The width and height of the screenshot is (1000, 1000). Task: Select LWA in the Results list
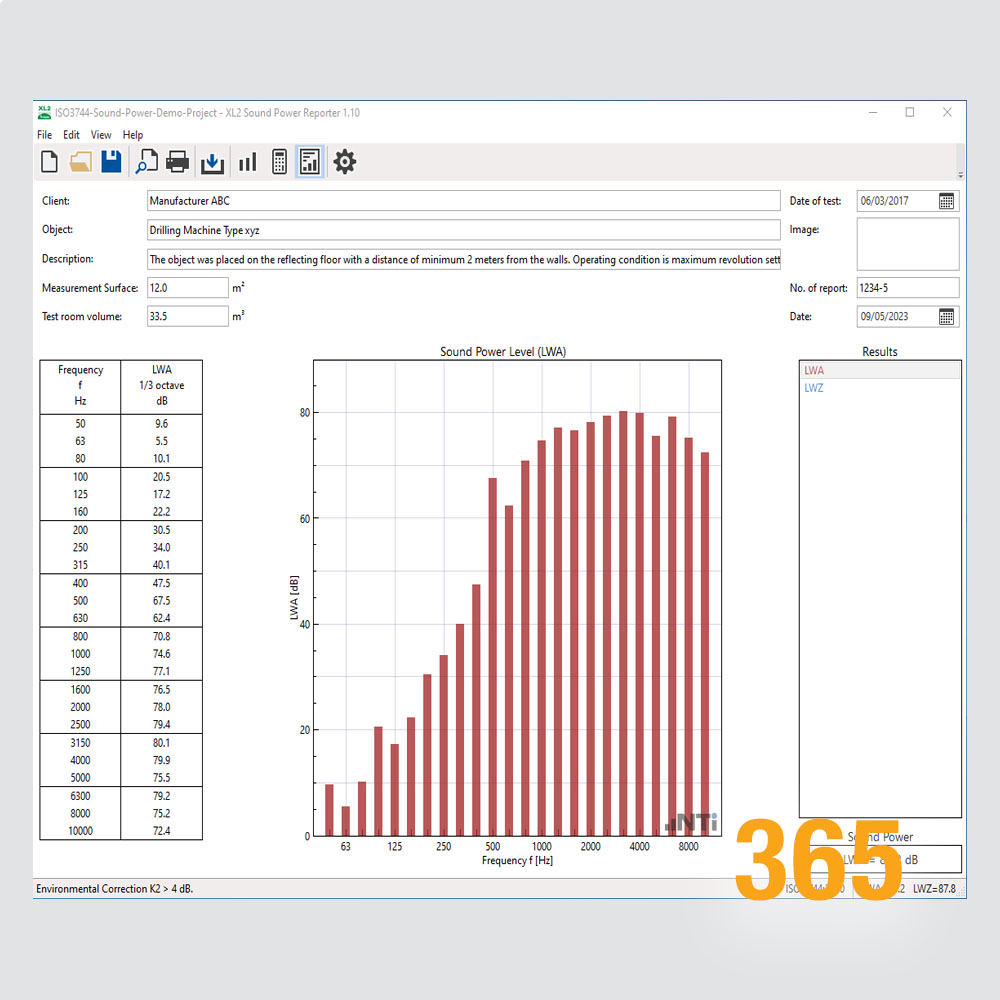coord(813,369)
